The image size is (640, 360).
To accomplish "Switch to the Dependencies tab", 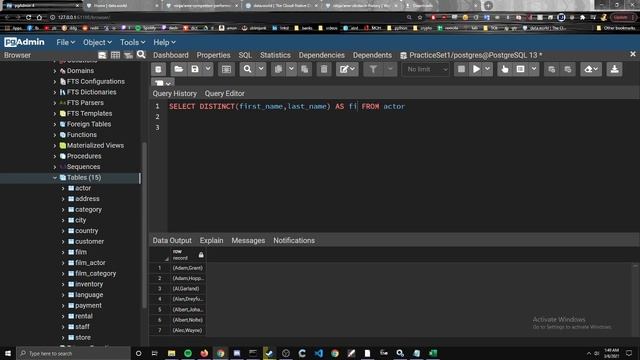I will point(322,55).
